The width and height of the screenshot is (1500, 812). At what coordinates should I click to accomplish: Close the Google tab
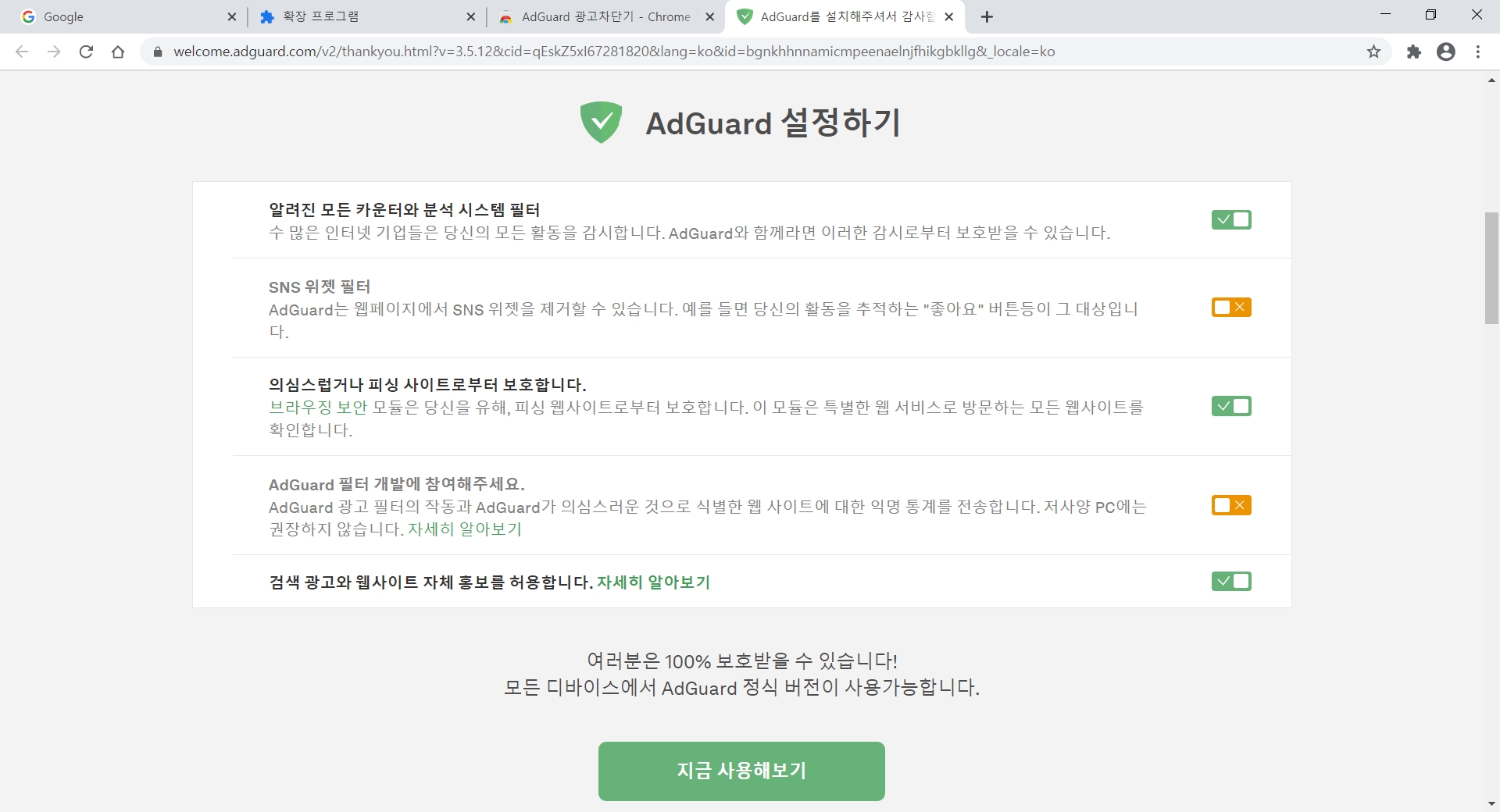point(231,16)
